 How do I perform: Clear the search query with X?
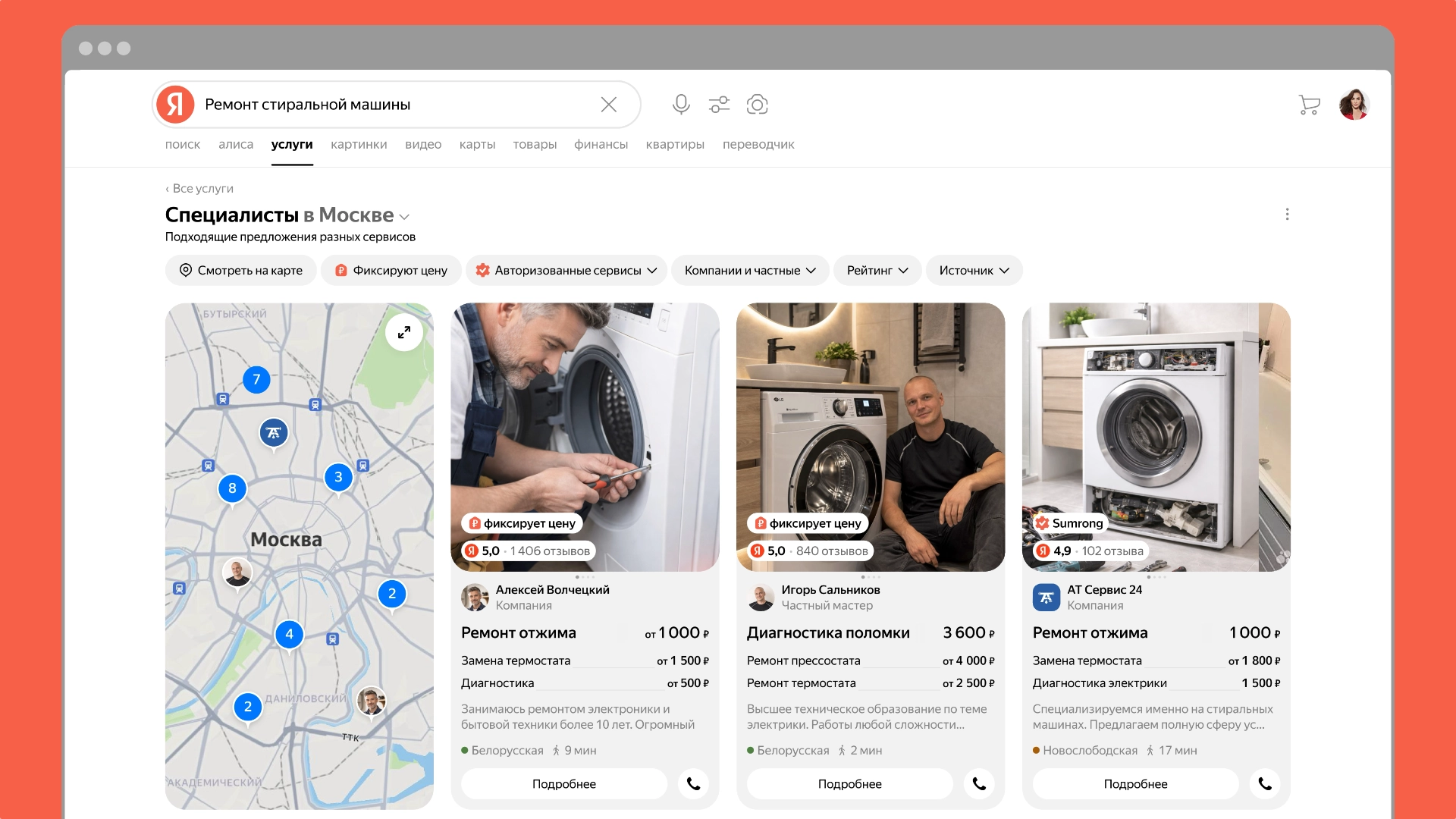click(609, 105)
